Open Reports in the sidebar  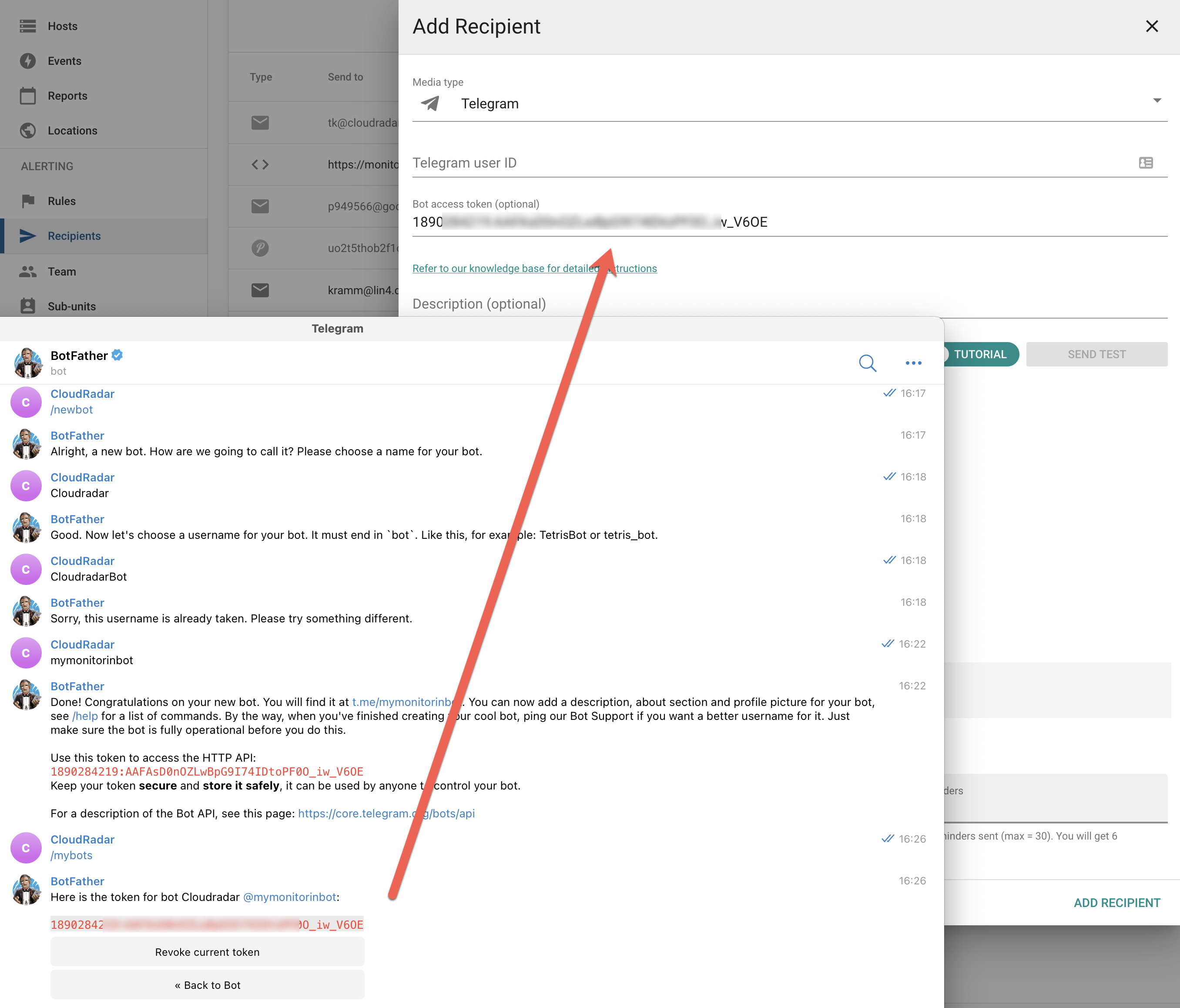[x=67, y=96]
